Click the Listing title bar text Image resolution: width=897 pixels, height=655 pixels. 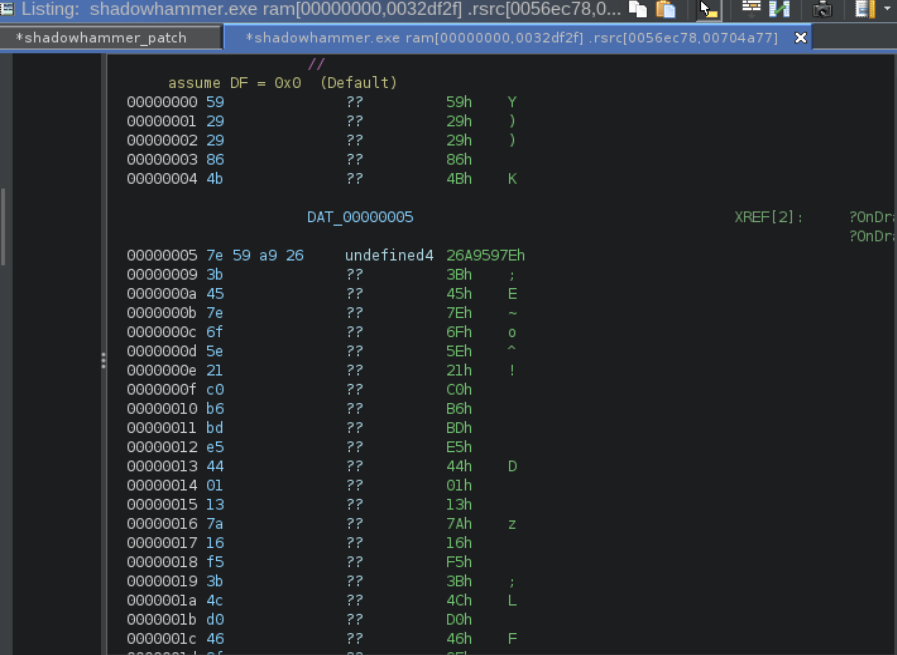(x=321, y=9)
